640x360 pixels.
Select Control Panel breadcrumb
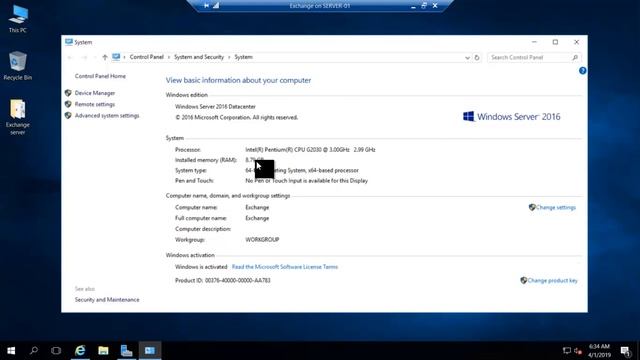coord(147,57)
